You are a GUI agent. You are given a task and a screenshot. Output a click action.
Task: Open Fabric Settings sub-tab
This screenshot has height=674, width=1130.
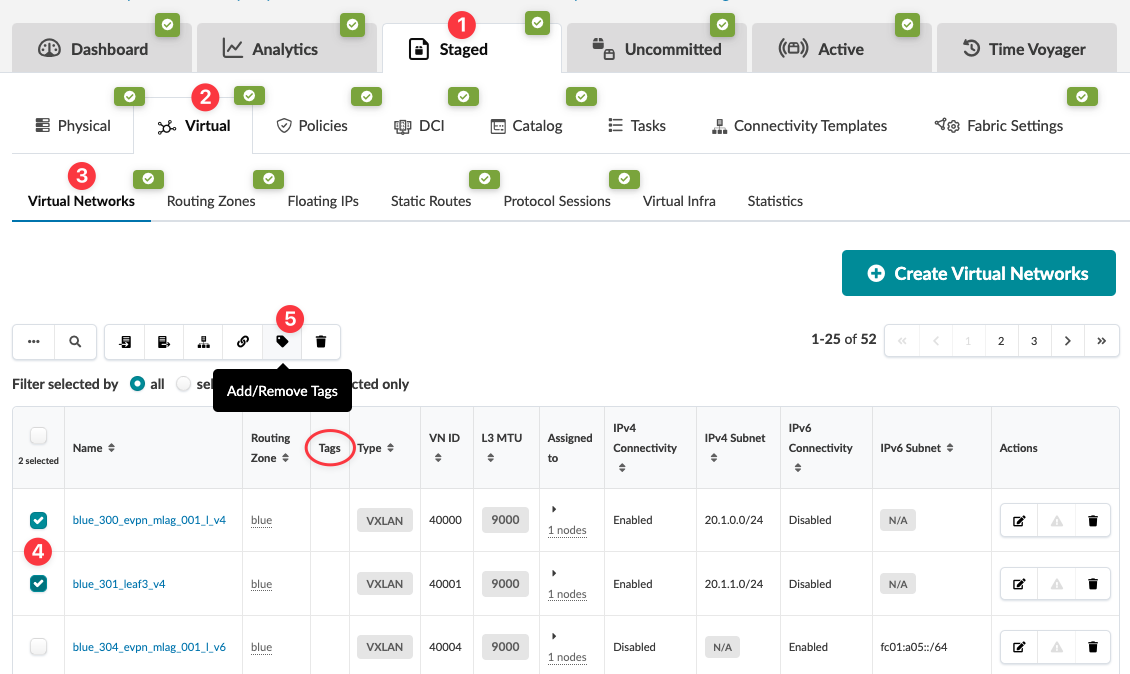coord(999,125)
